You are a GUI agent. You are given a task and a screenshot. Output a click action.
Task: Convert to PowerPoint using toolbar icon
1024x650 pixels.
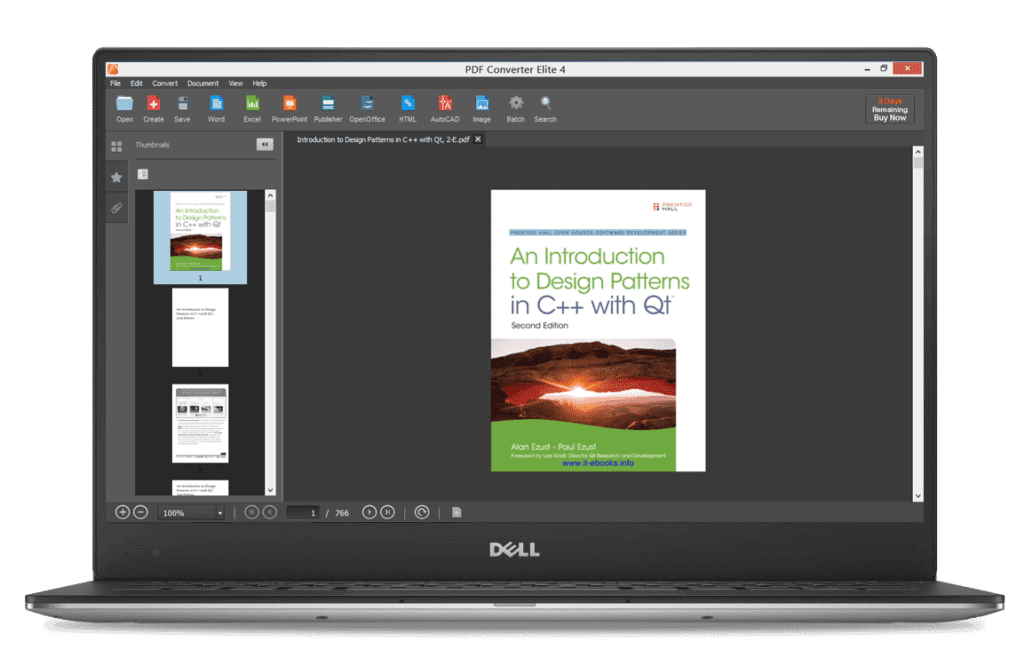coord(289,103)
